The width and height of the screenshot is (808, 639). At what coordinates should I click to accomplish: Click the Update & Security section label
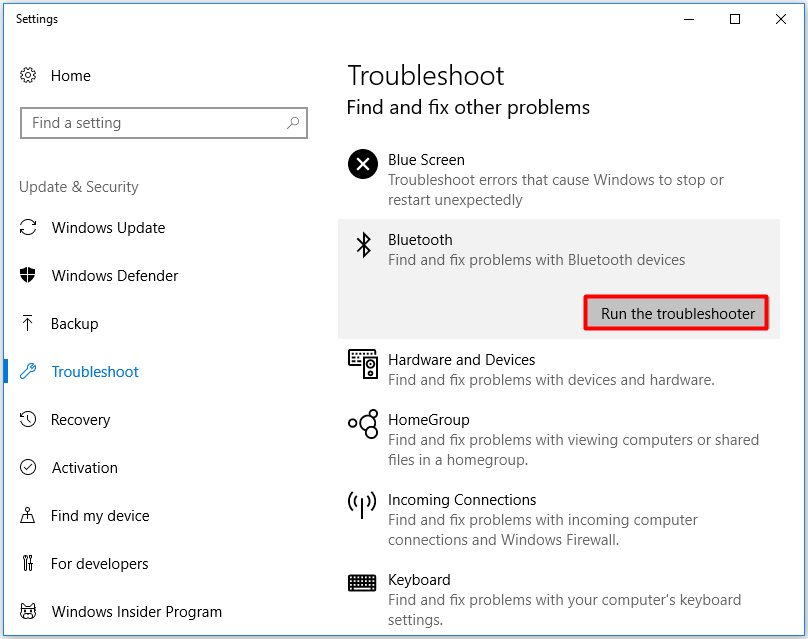tap(79, 187)
